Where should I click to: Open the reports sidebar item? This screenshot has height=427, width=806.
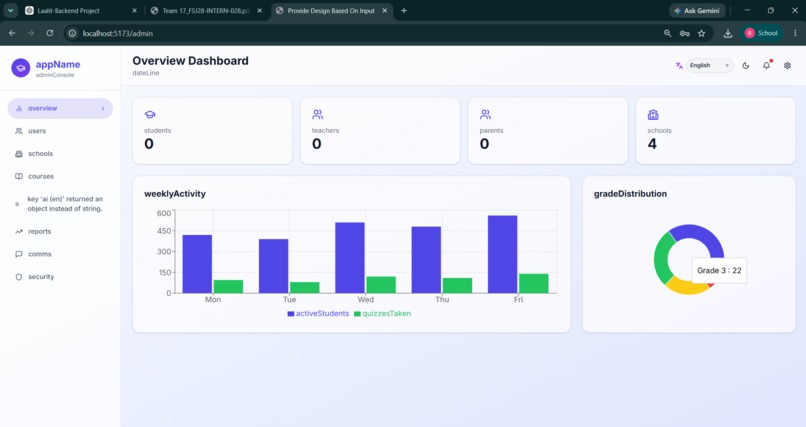[60, 231]
